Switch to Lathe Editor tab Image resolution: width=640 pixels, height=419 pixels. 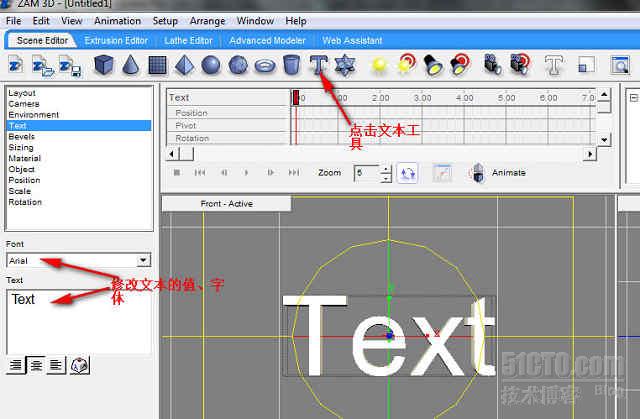pyautogui.click(x=188, y=41)
